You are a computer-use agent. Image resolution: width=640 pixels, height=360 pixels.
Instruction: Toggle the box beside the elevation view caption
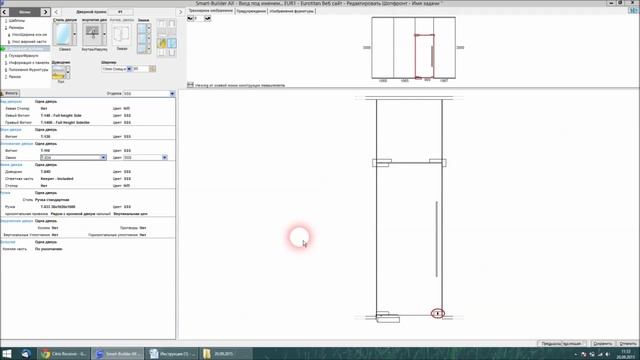[x=190, y=85]
